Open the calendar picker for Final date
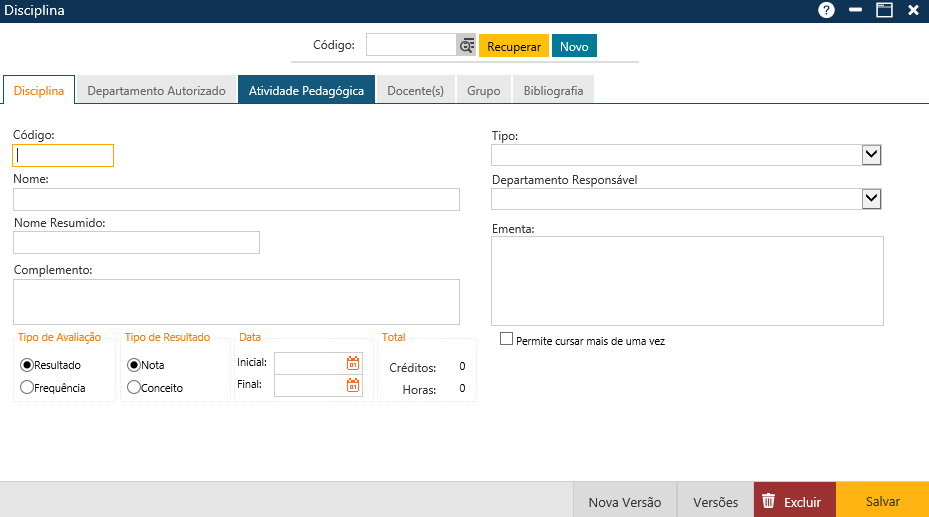This screenshot has height=517, width=929. (353, 385)
